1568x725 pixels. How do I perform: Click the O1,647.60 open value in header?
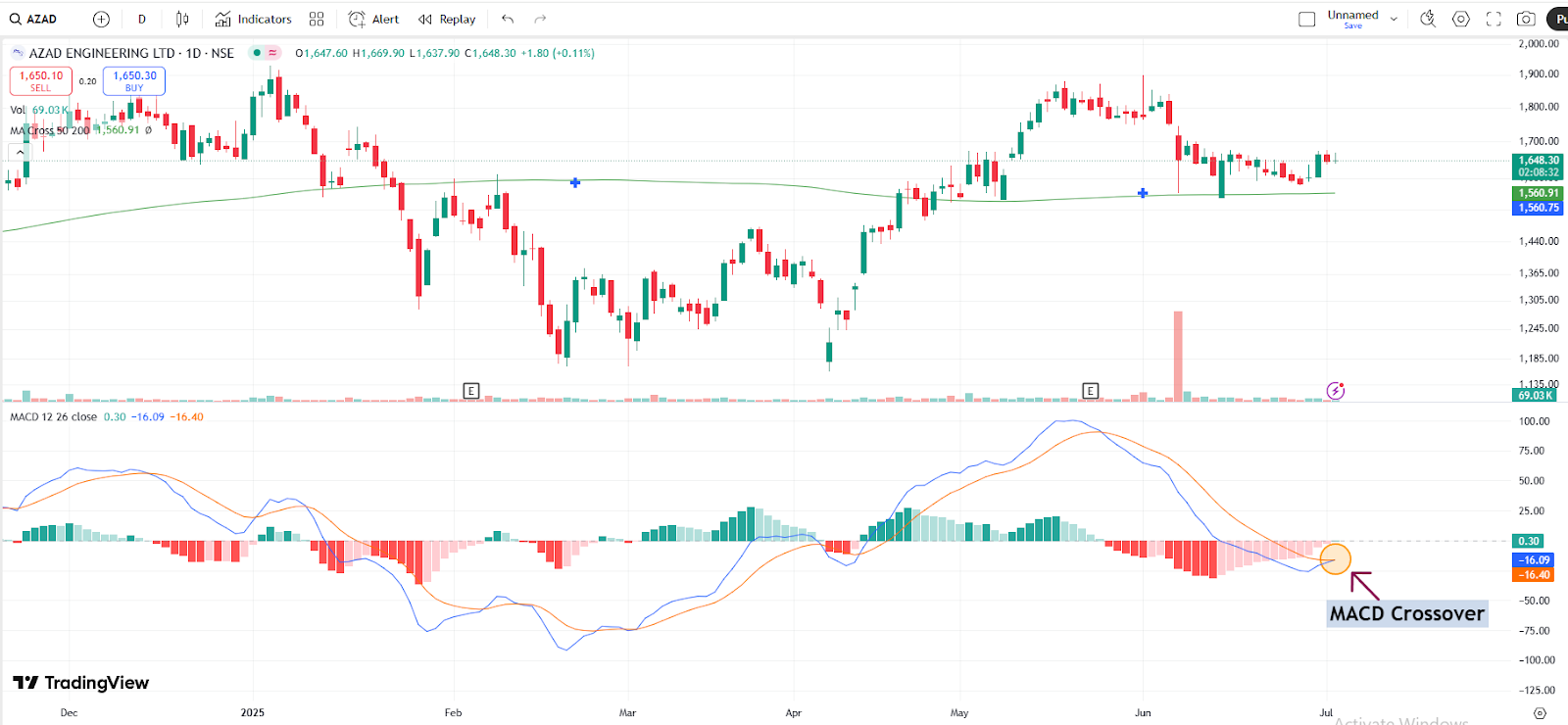tap(321, 53)
